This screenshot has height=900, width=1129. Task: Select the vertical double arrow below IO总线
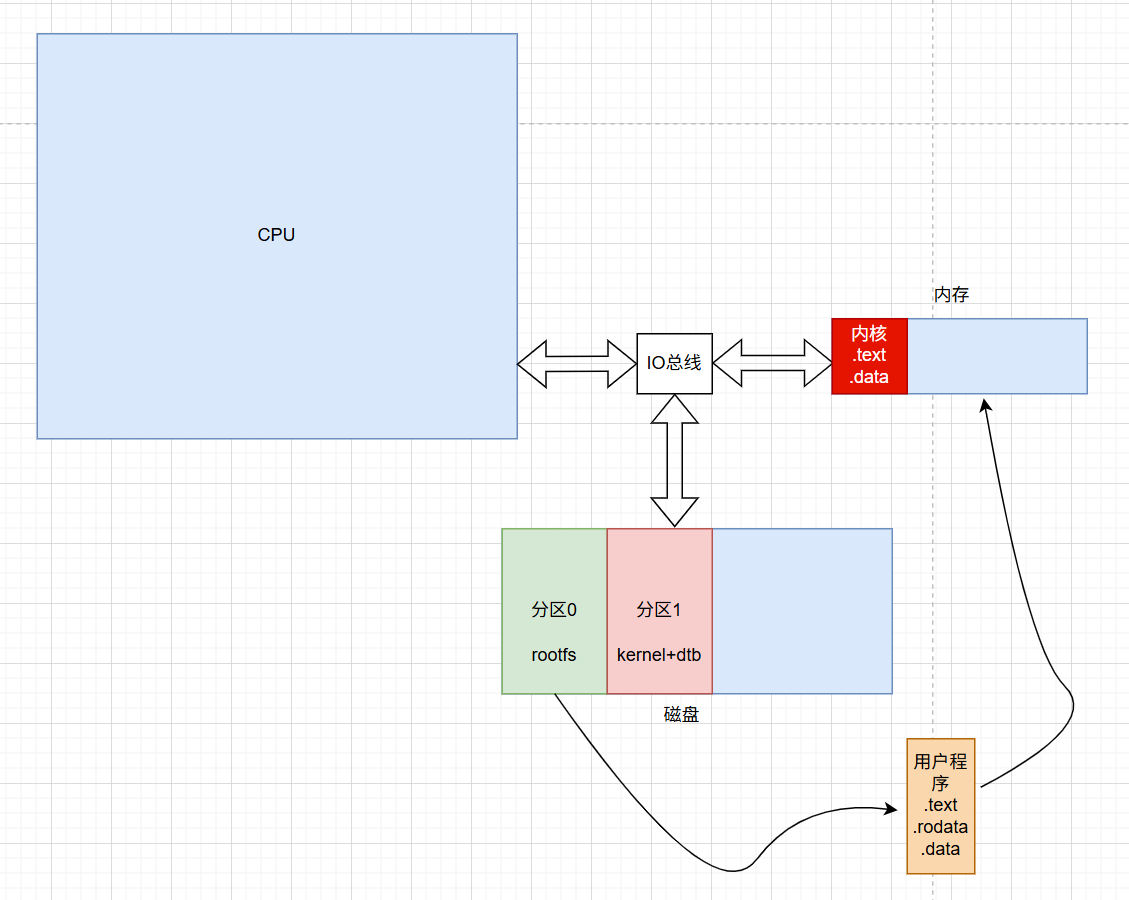coord(675,461)
